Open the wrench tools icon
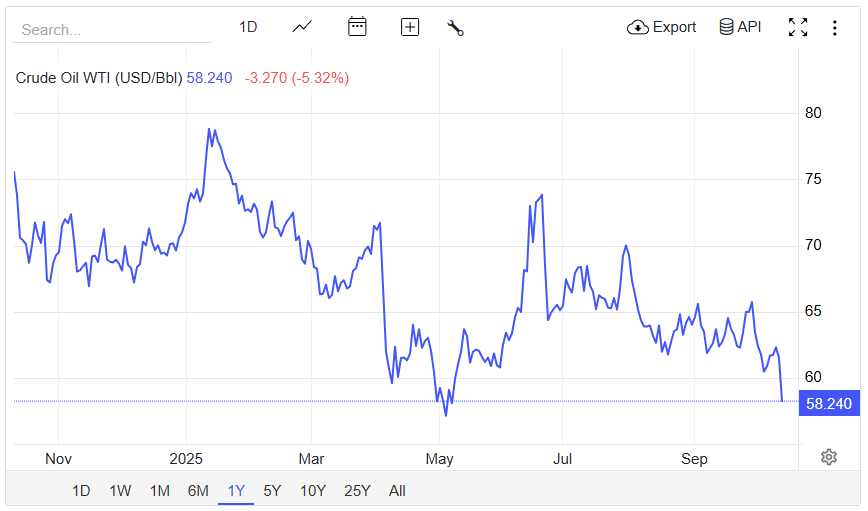Viewport: 868px width, 511px height. coord(455,27)
